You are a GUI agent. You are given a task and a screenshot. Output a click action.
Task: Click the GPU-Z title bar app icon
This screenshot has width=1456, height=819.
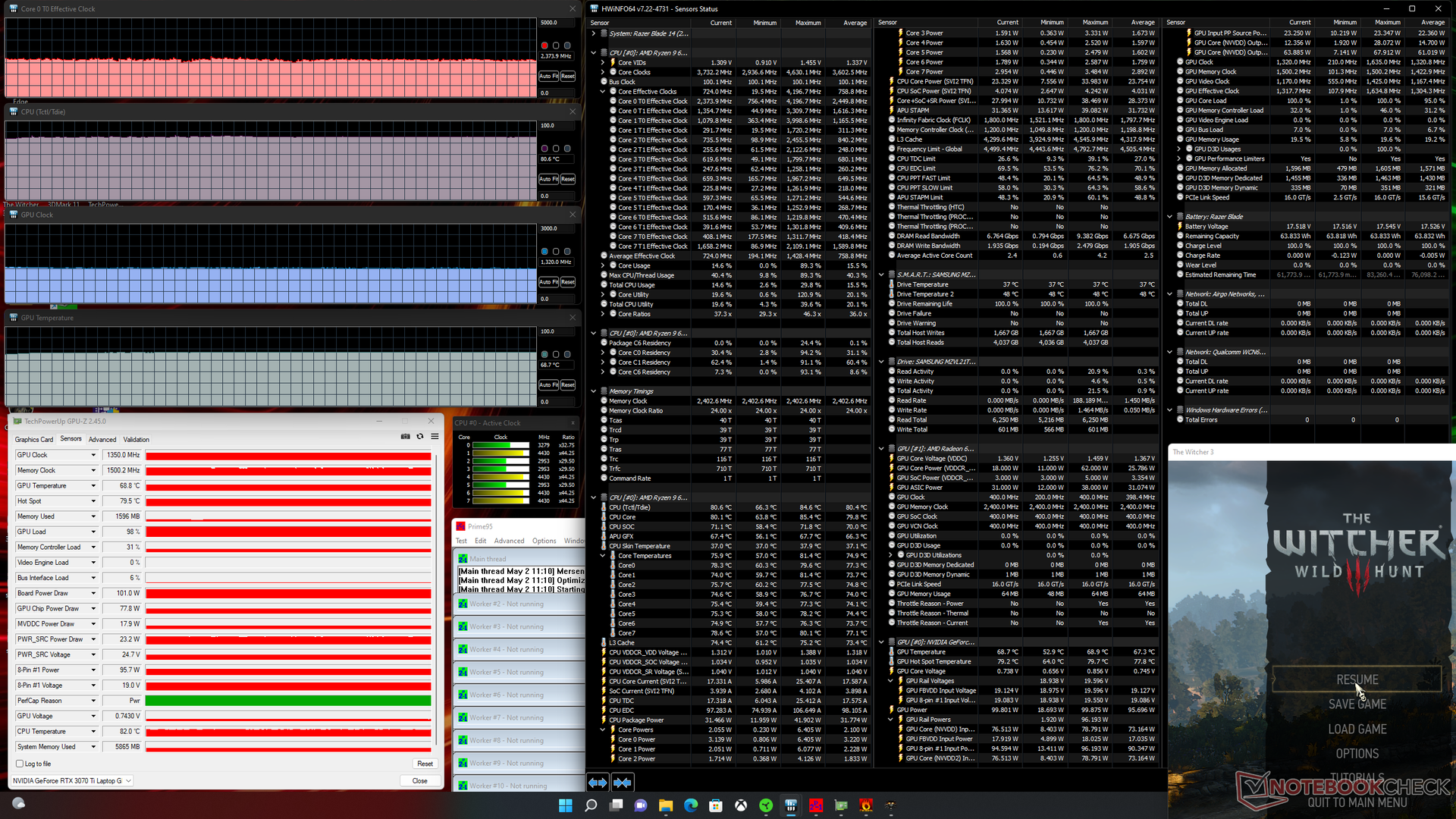pos(17,421)
